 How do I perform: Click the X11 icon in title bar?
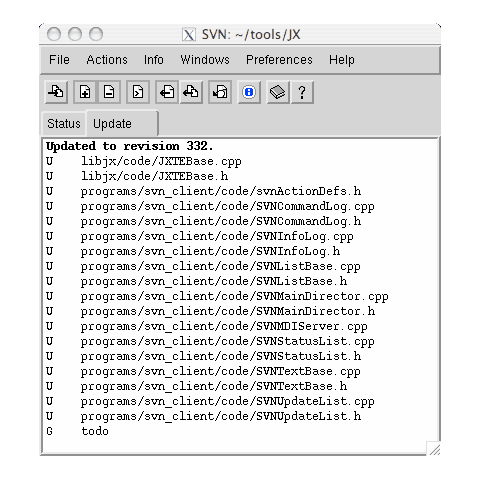pyautogui.click(x=189, y=34)
